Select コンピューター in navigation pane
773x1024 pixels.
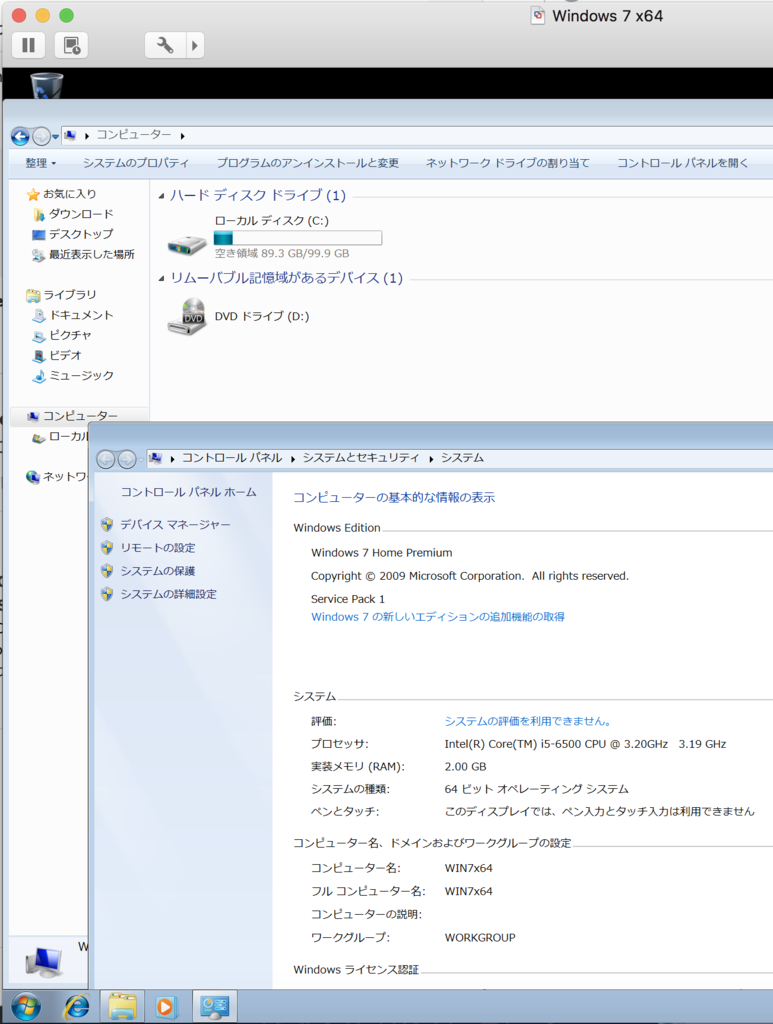coord(80,416)
